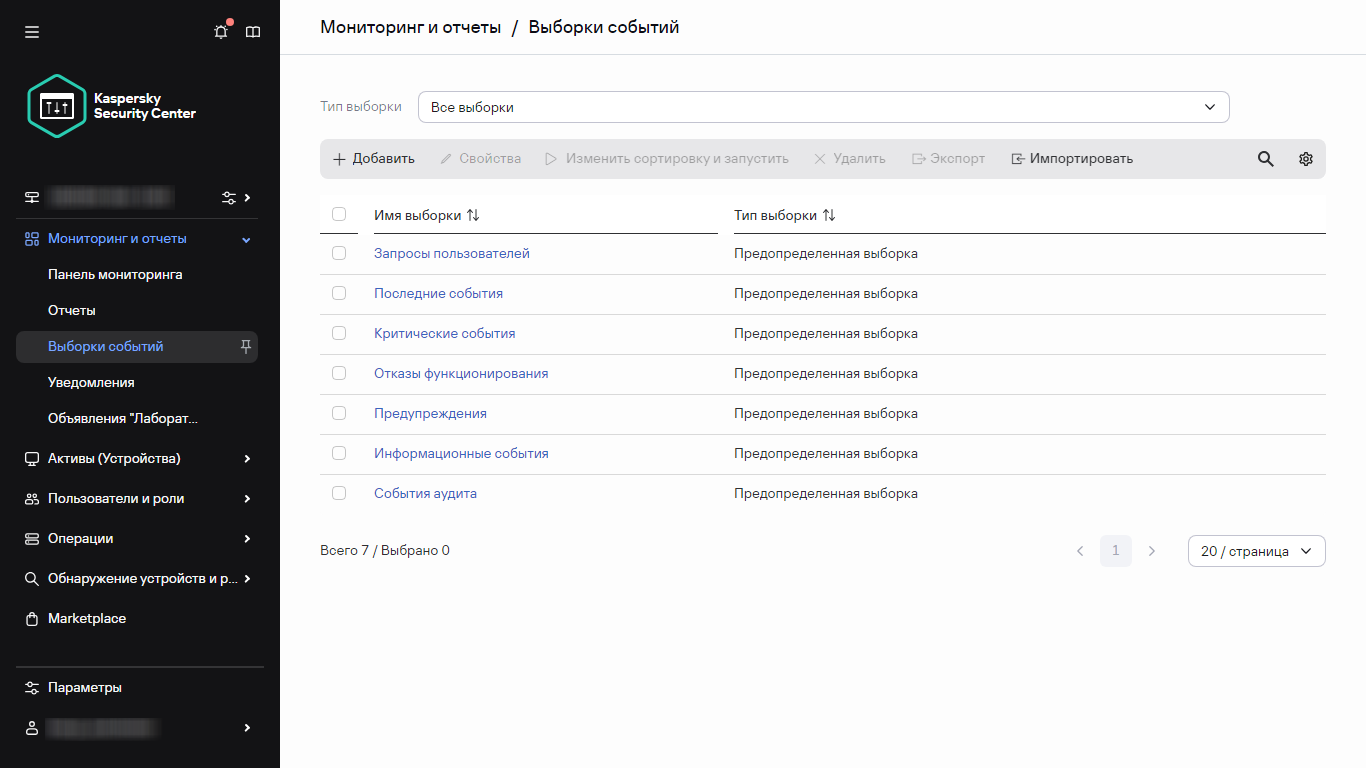Open the Отчеты menu item
The image size is (1366, 768).
pos(72,310)
